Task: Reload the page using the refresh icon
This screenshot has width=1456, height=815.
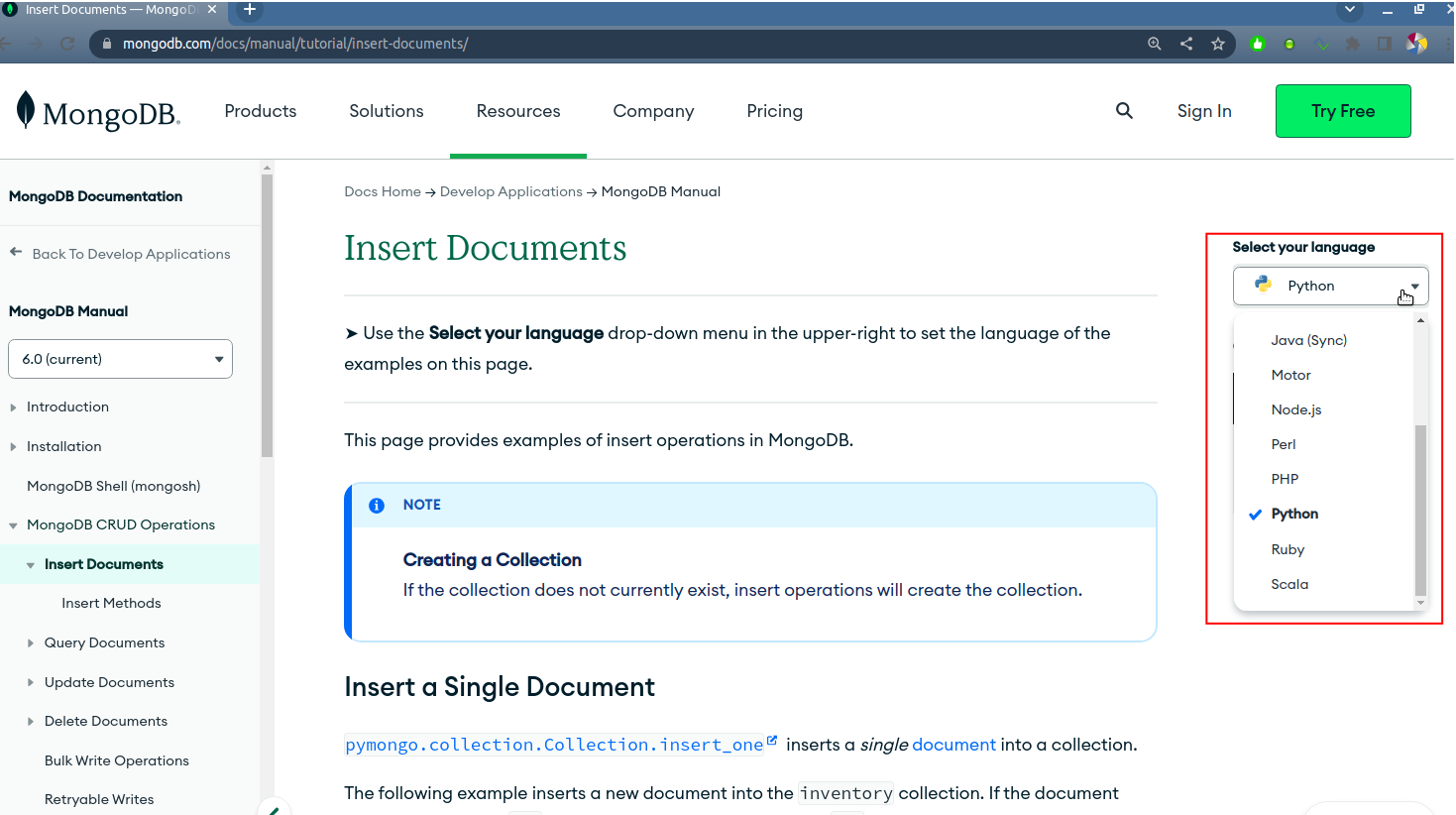Action: pos(67,44)
